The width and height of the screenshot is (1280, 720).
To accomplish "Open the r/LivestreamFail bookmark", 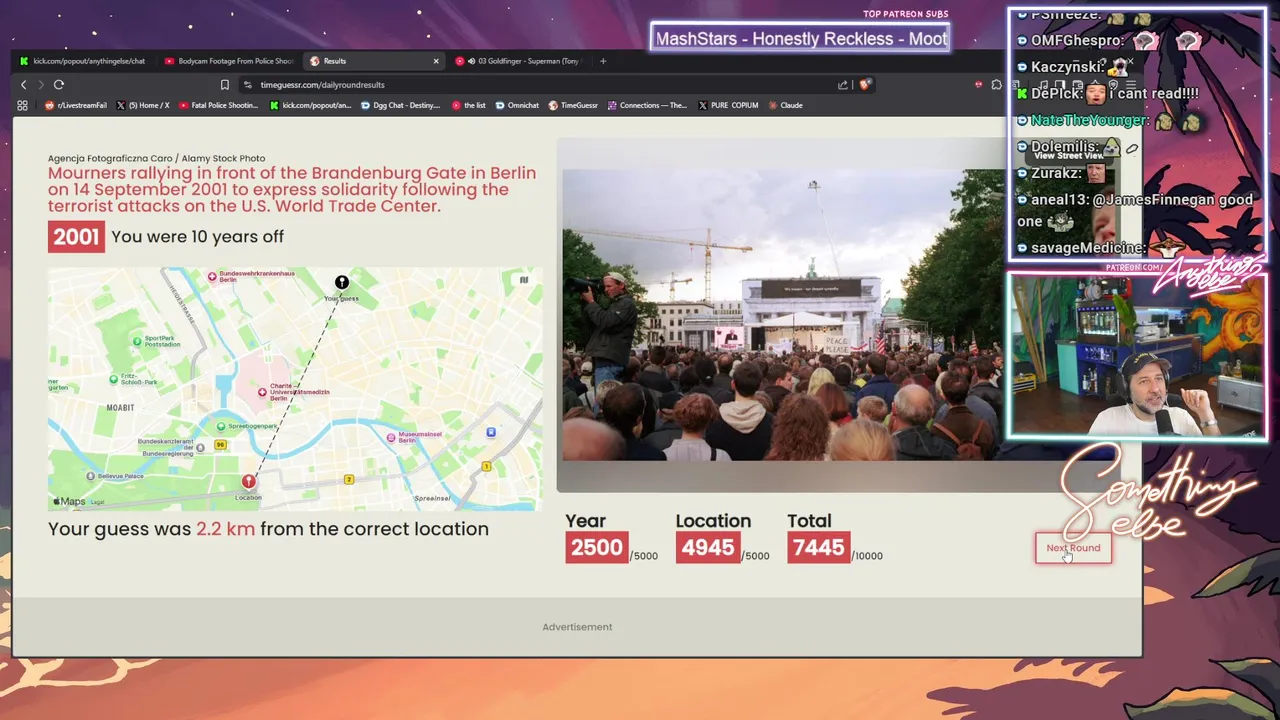I will point(75,105).
